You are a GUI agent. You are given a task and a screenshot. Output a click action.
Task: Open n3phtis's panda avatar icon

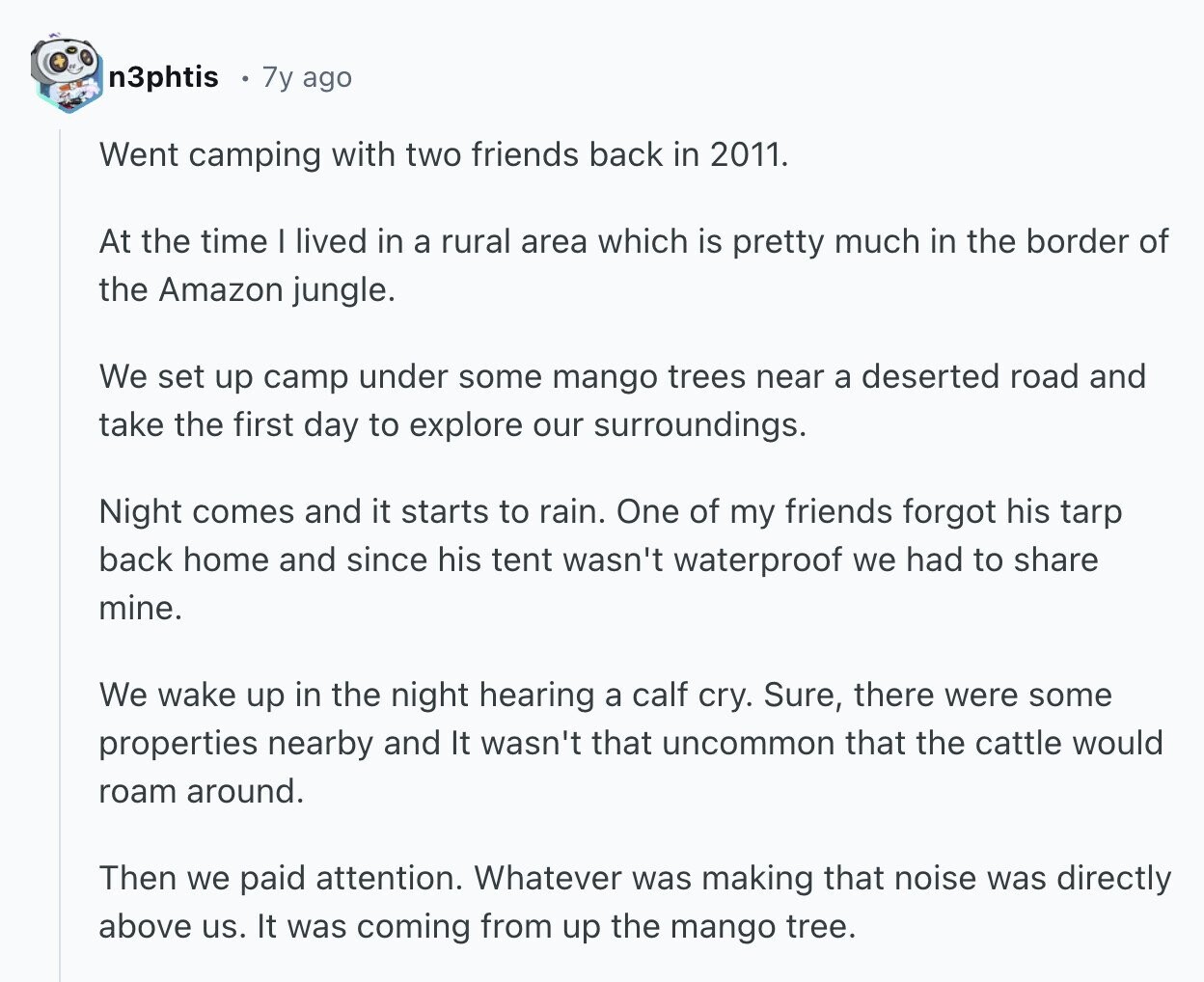tap(65, 75)
